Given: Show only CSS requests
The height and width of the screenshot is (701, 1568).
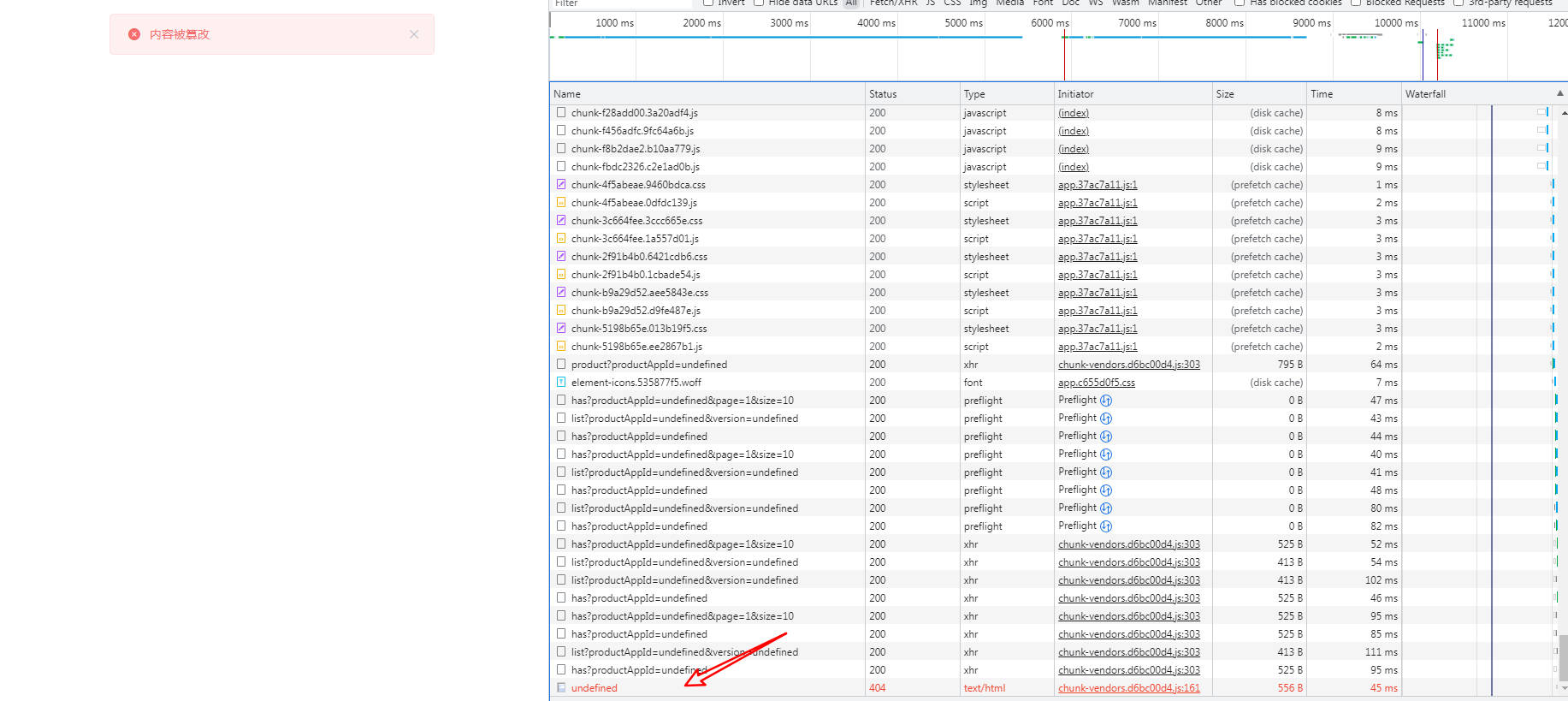Looking at the screenshot, I should click(952, 3).
